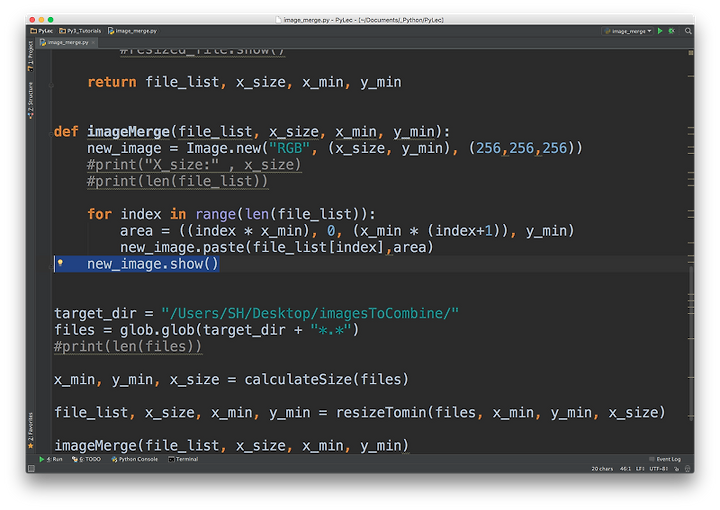The width and height of the screenshot is (720, 510).
Task: Click the '20 chars' selection info in status bar
Action: [602, 469]
